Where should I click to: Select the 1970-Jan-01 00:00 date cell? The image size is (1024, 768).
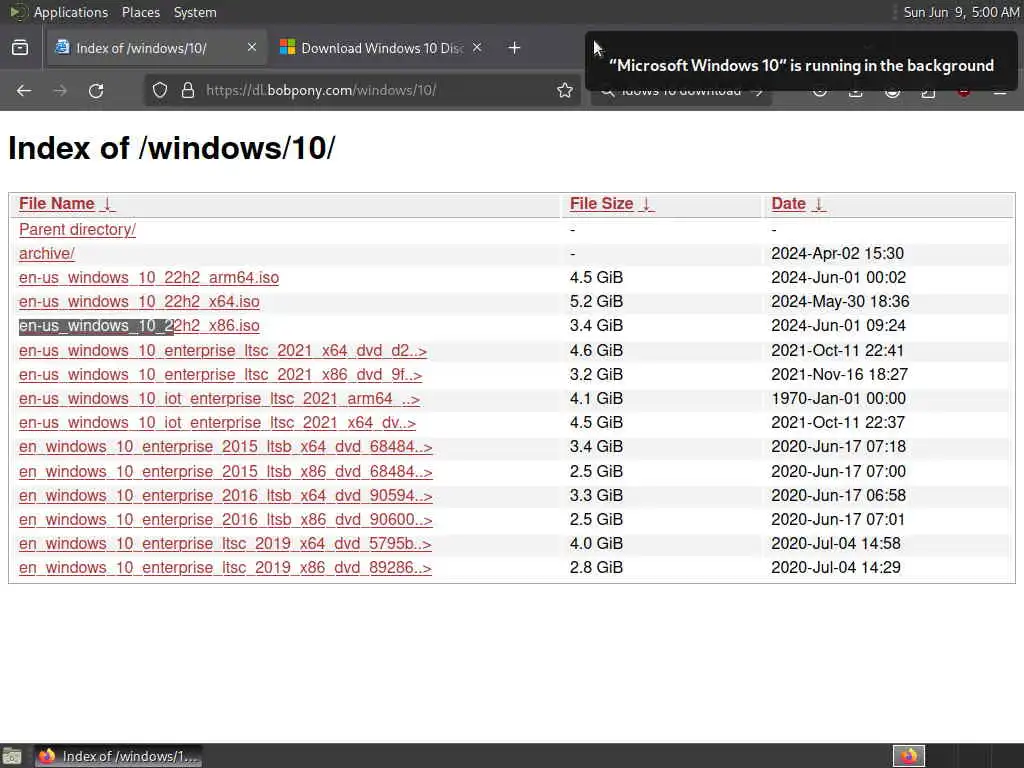click(839, 398)
